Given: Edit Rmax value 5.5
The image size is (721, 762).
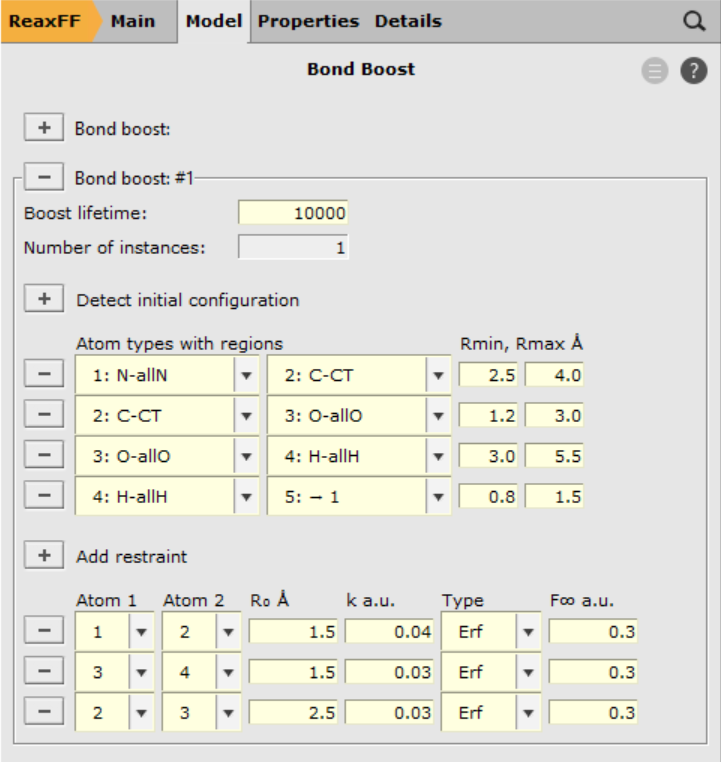Looking at the screenshot, I should [554, 456].
